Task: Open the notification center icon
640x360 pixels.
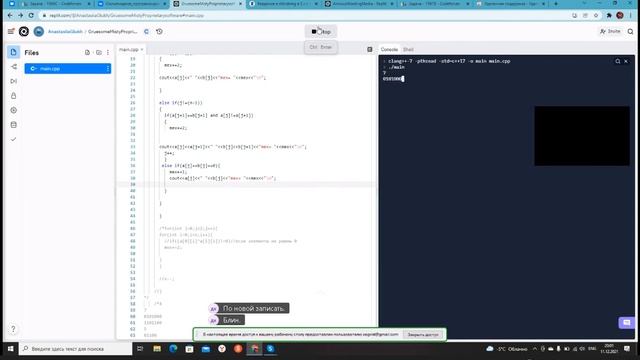Action: pyautogui.click(x=627, y=349)
